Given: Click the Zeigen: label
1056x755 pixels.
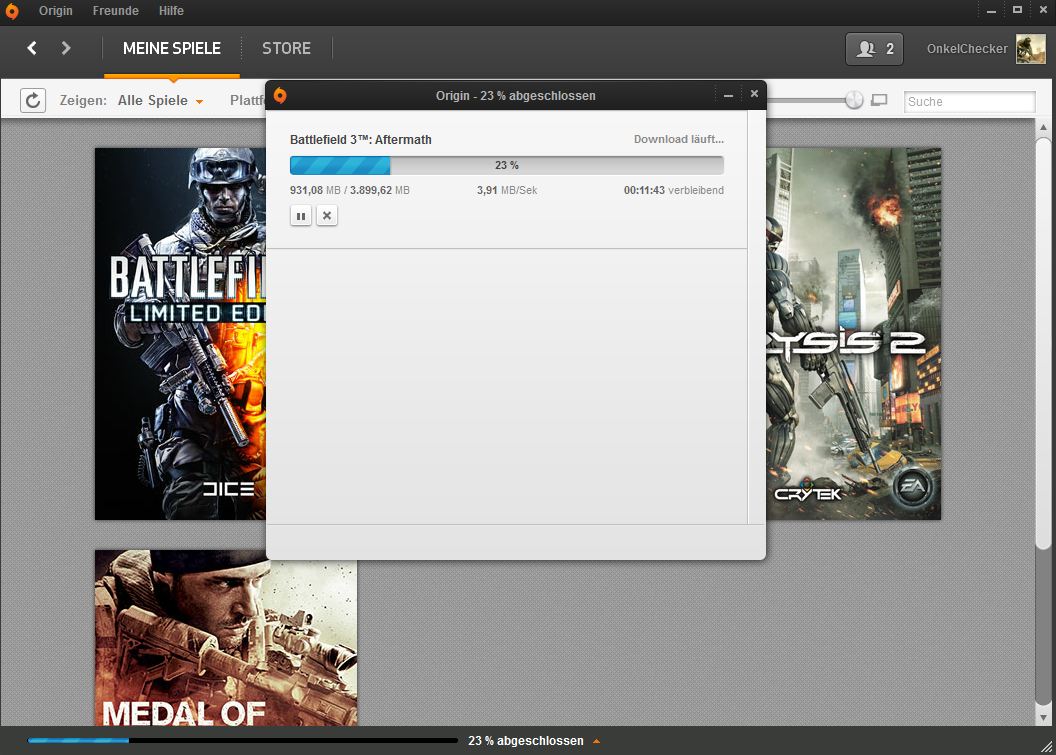Looking at the screenshot, I should click(x=83, y=100).
